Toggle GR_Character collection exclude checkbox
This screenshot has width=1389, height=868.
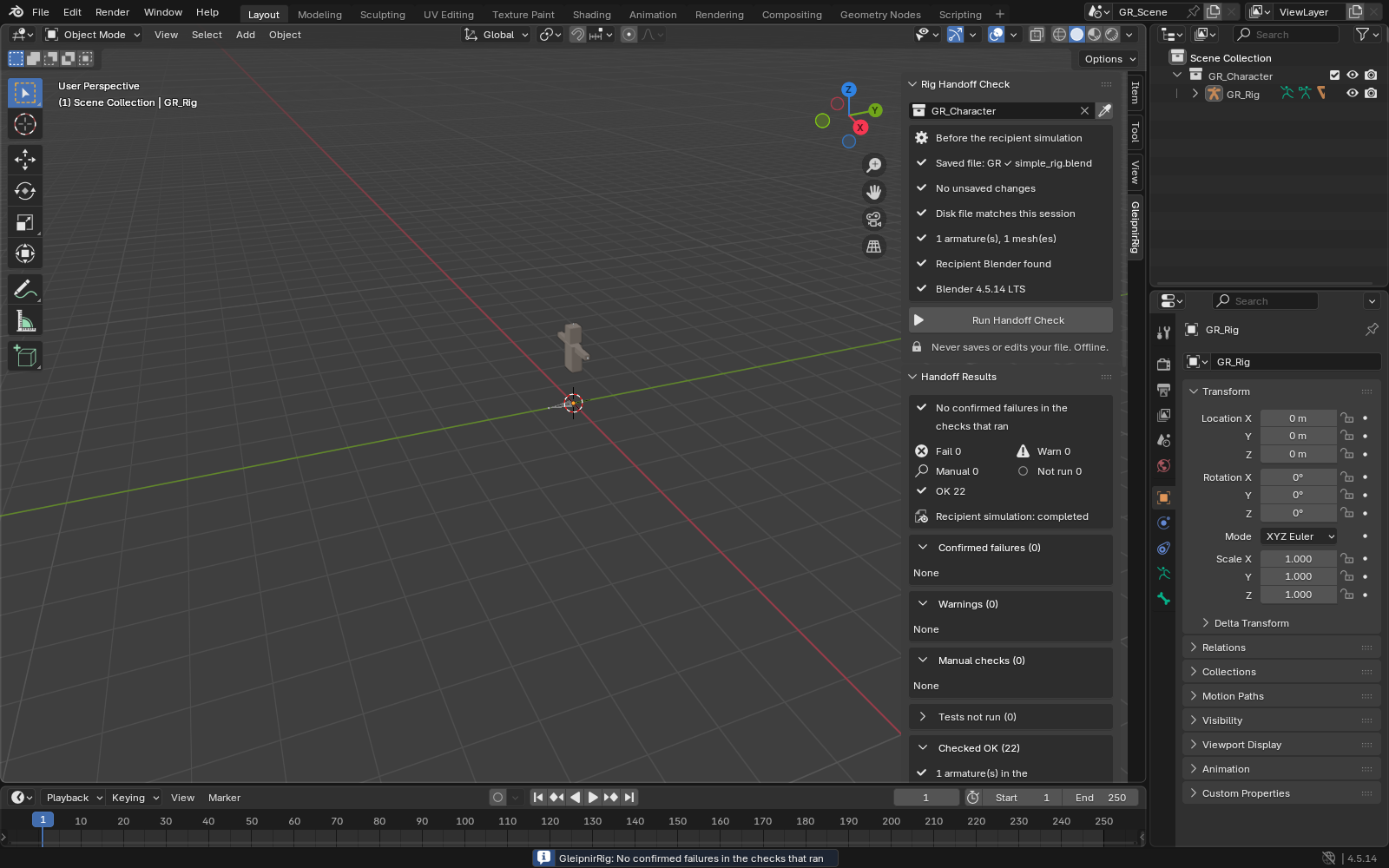(x=1335, y=76)
